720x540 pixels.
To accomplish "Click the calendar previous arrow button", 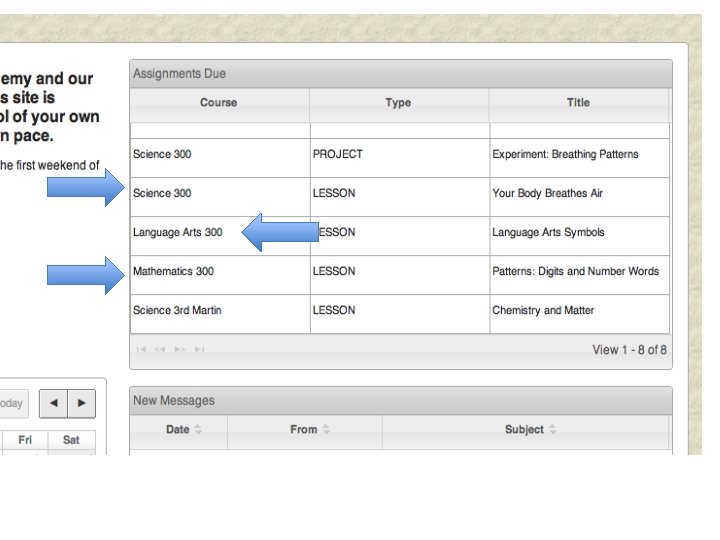I will [x=54, y=403].
